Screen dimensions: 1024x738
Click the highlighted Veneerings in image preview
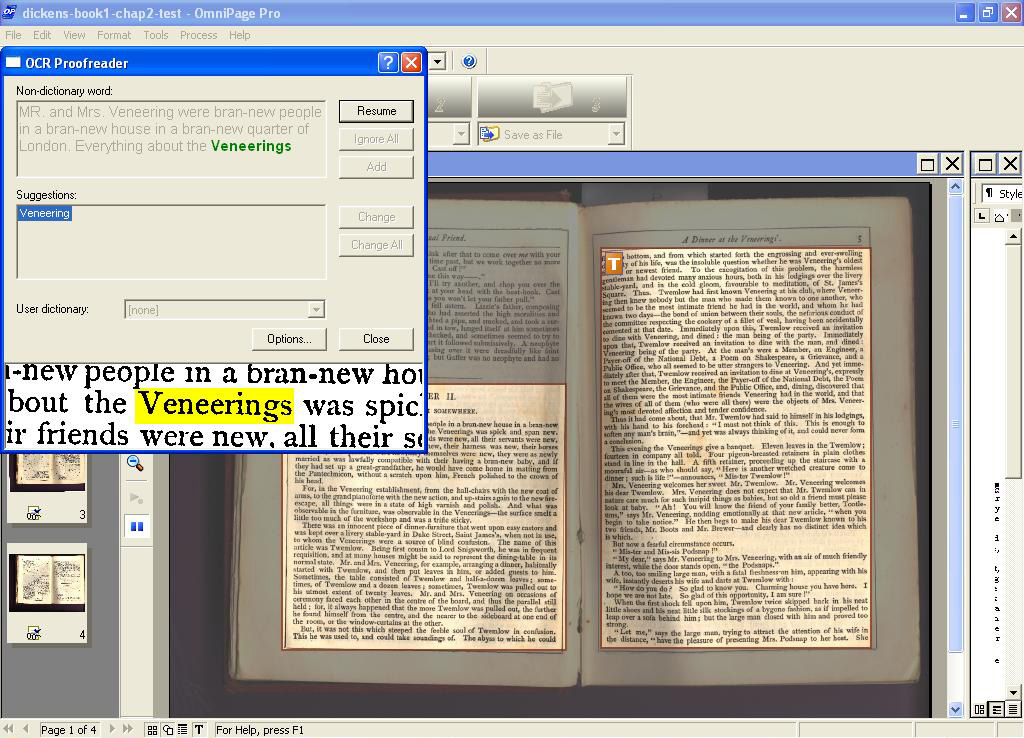(214, 405)
